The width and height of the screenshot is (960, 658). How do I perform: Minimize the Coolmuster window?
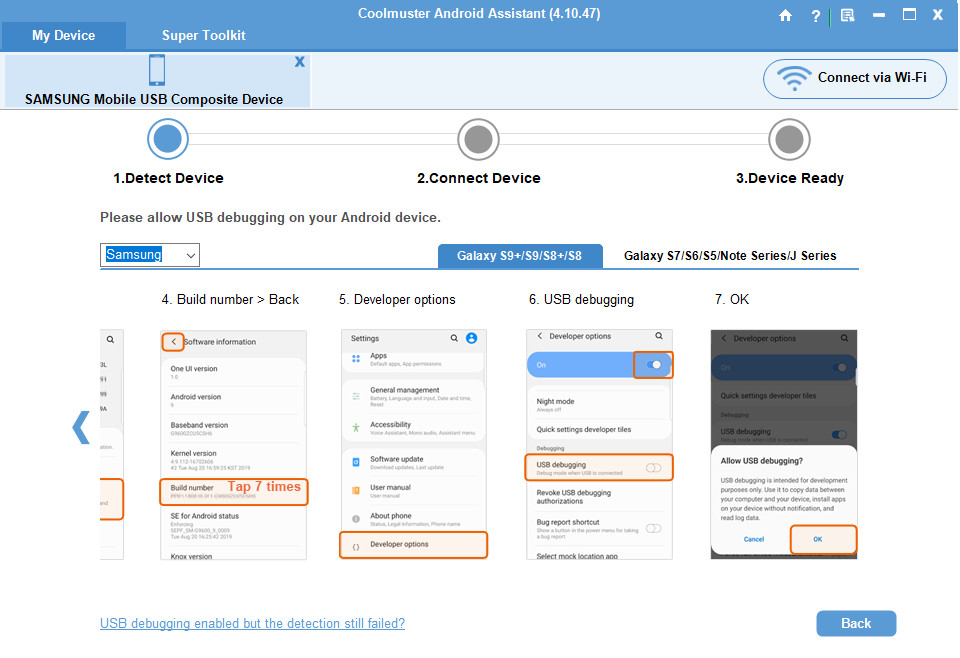tap(879, 15)
